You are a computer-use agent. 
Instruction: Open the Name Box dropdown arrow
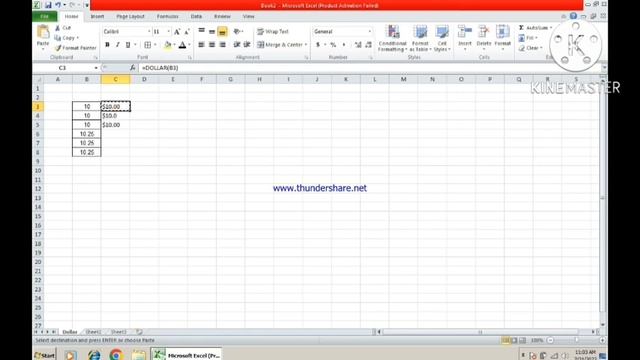(96, 68)
